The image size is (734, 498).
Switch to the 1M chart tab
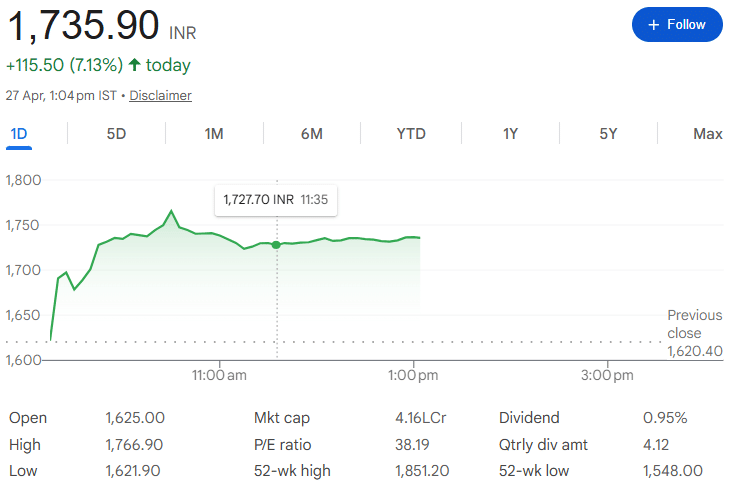[x=214, y=134]
